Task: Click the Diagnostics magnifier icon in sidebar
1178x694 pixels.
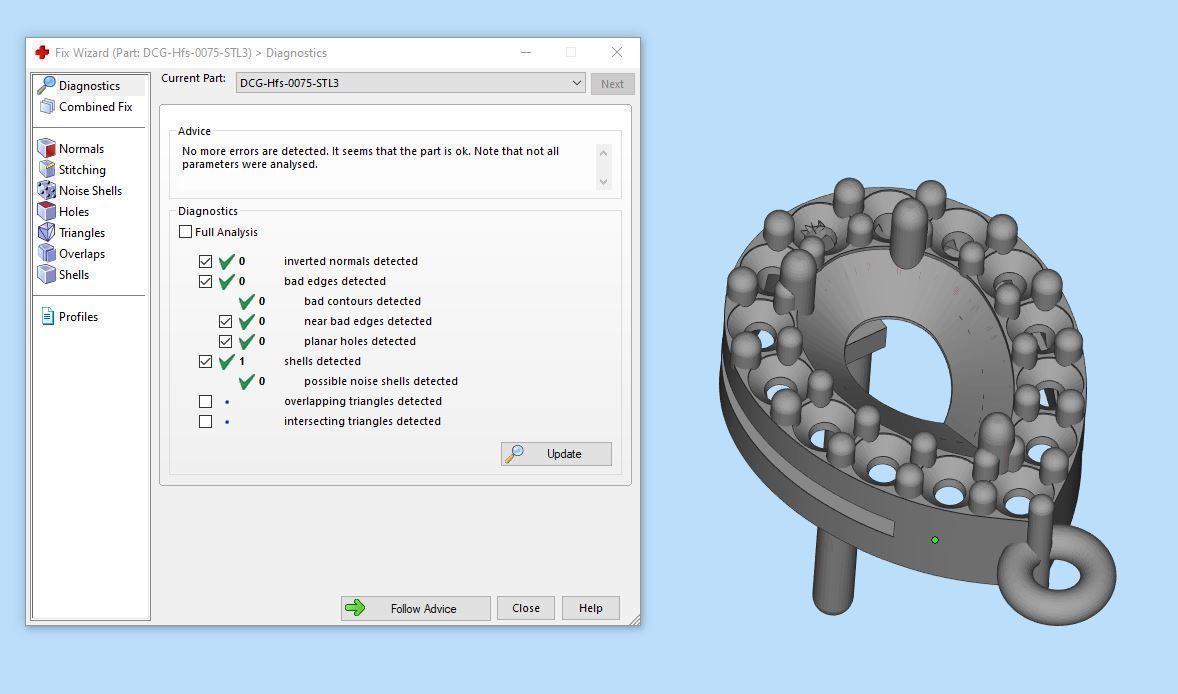Action: (46, 85)
